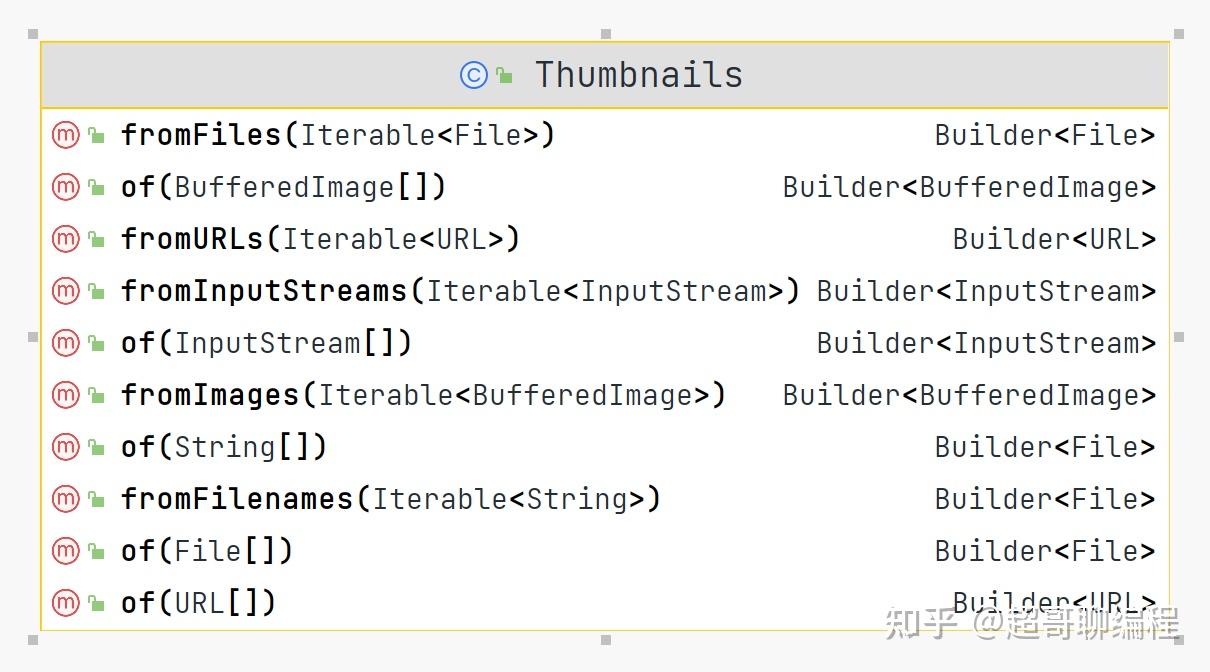Image resolution: width=1210 pixels, height=672 pixels.
Task: Click the method icon next to of(InputStream[])
Action: click(x=65, y=343)
